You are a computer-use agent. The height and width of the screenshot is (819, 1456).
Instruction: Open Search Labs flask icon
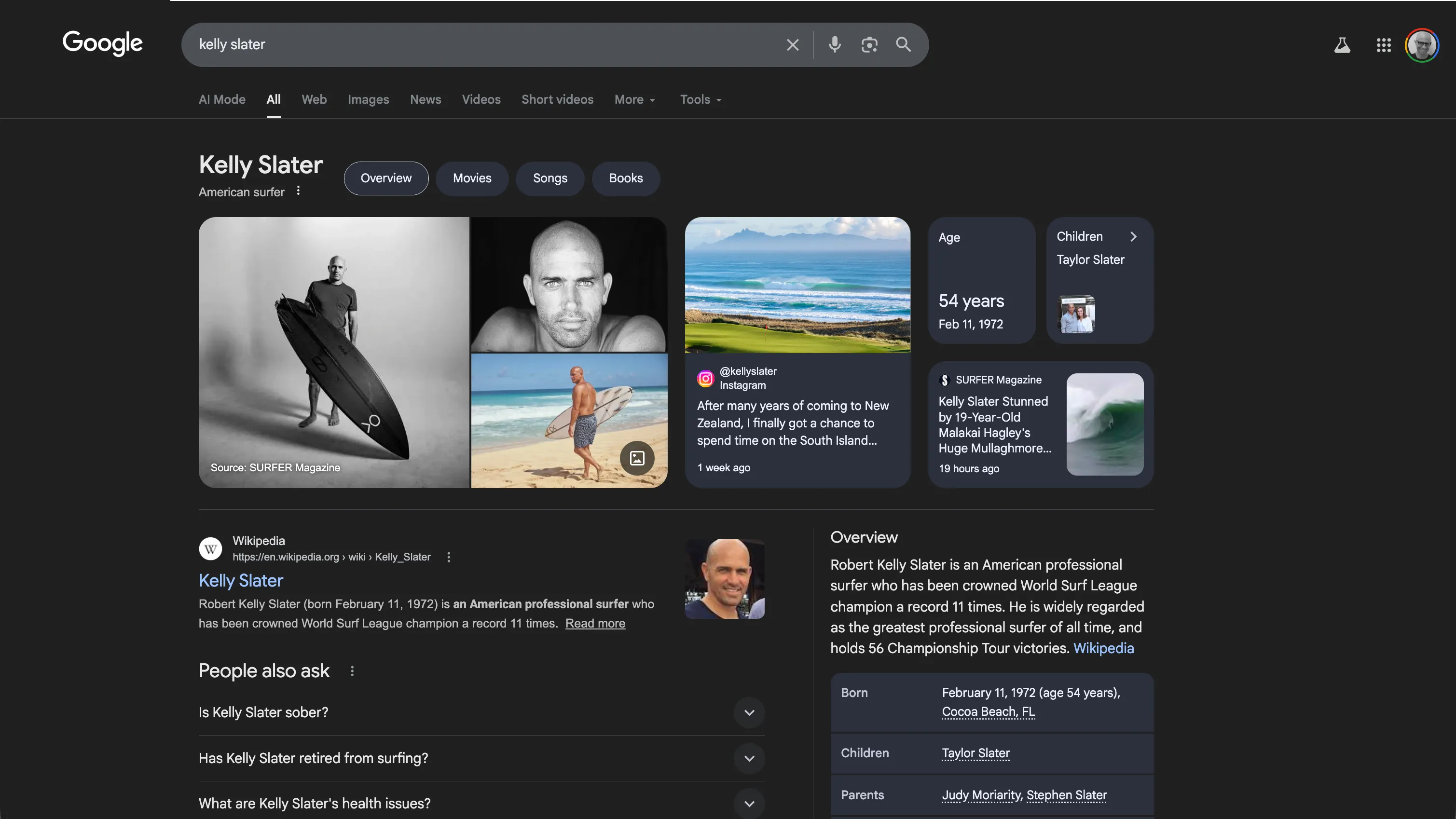click(1342, 45)
